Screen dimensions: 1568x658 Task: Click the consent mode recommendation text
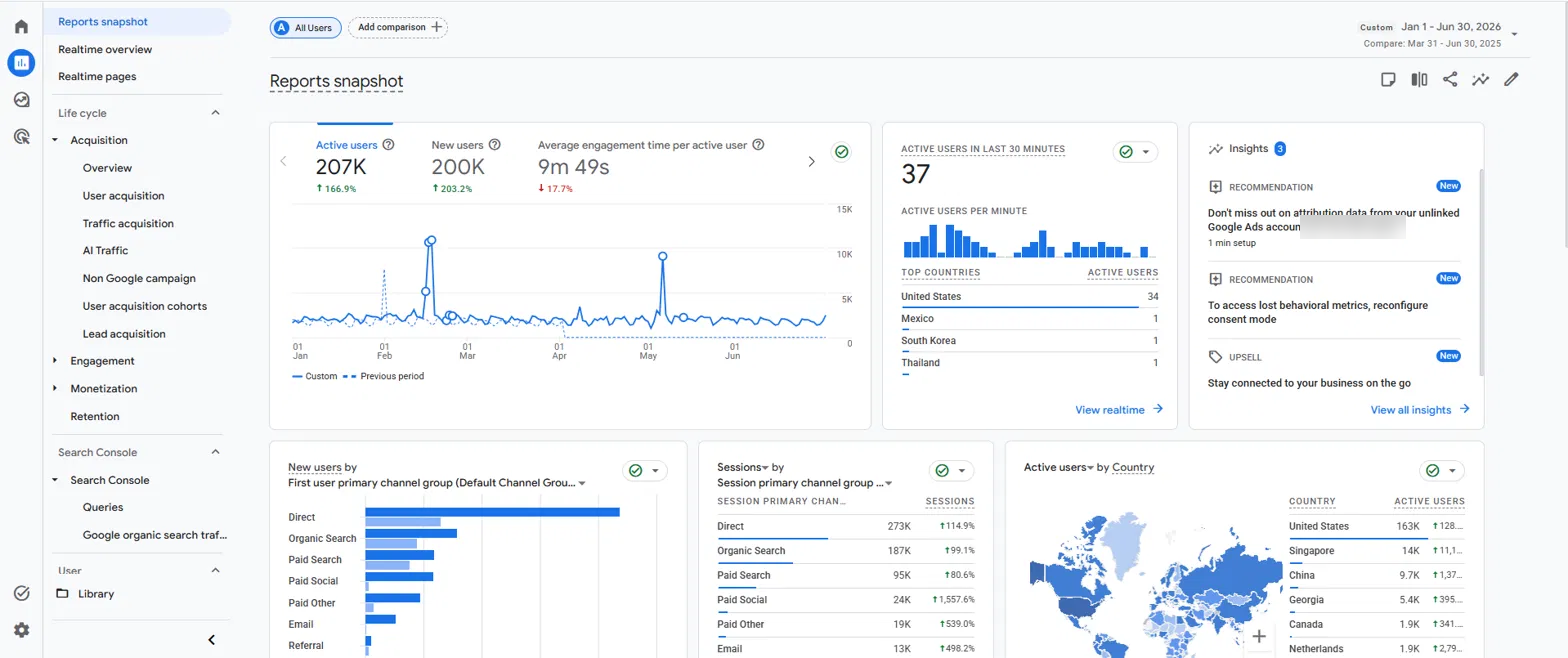point(1316,312)
